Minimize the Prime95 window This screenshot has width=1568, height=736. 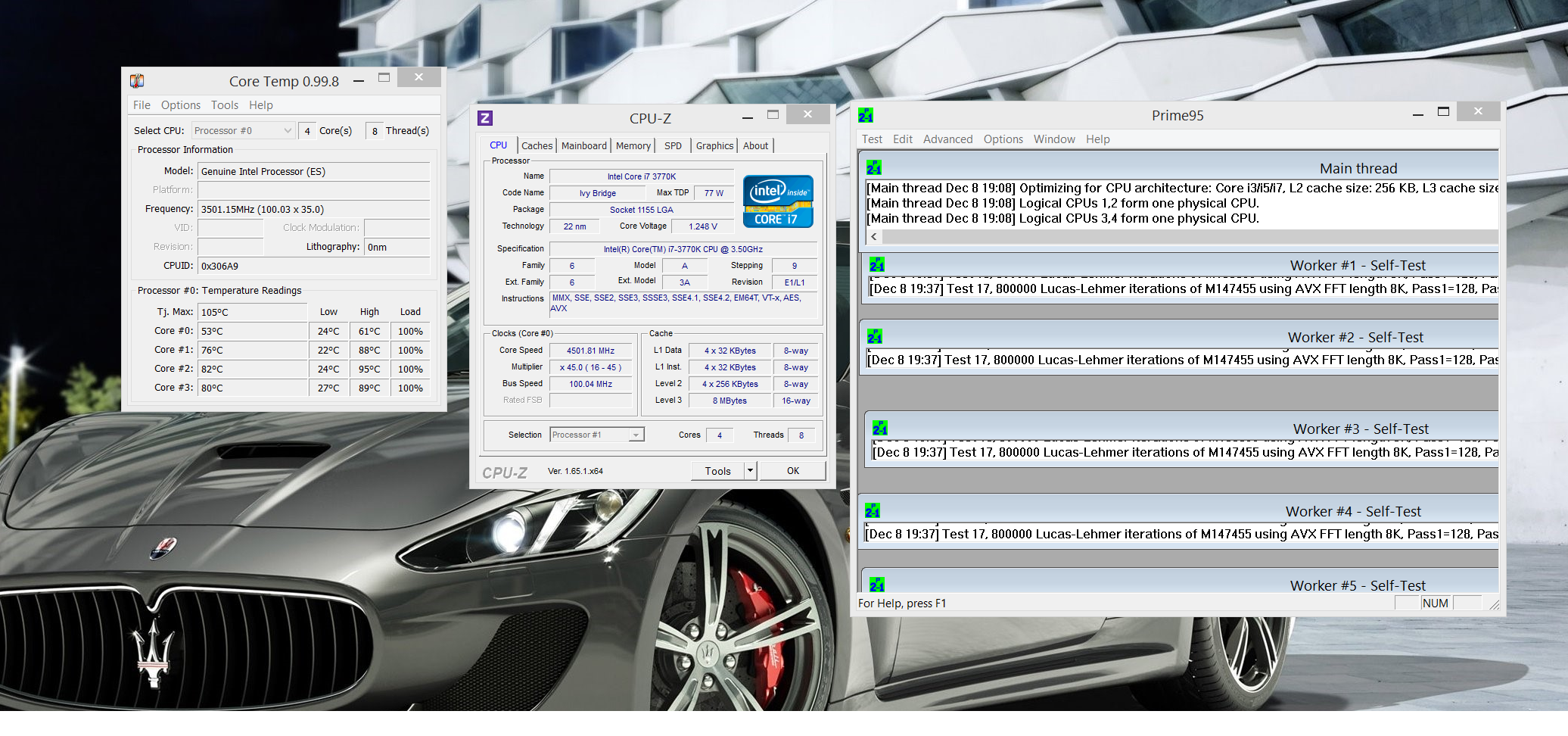[x=1418, y=114]
